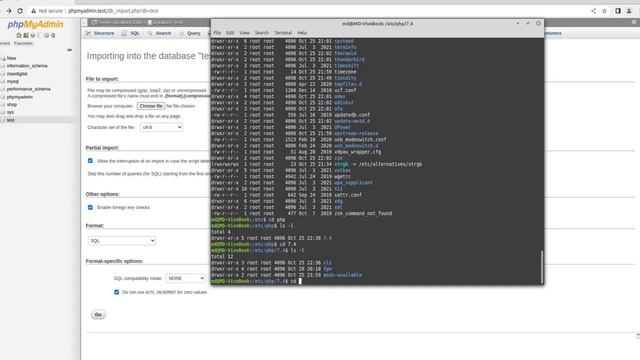Click the browser address bar URL
This screenshot has height=360, width=640.
pyautogui.click(x=113, y=11)
